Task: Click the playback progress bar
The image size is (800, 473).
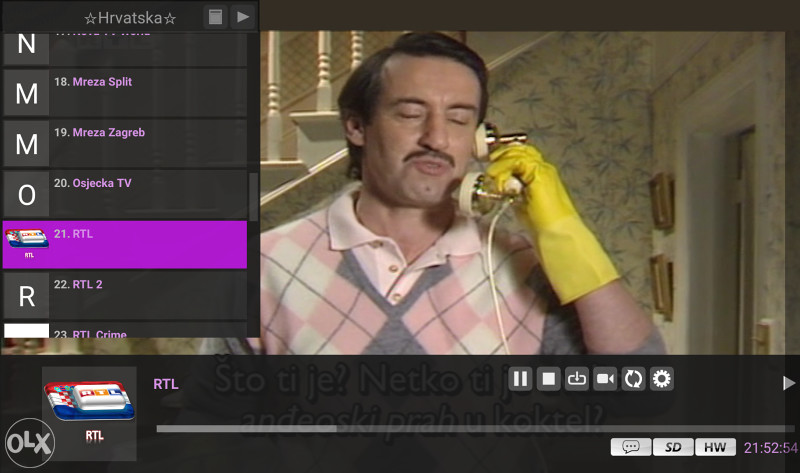Action: point(474,429)
